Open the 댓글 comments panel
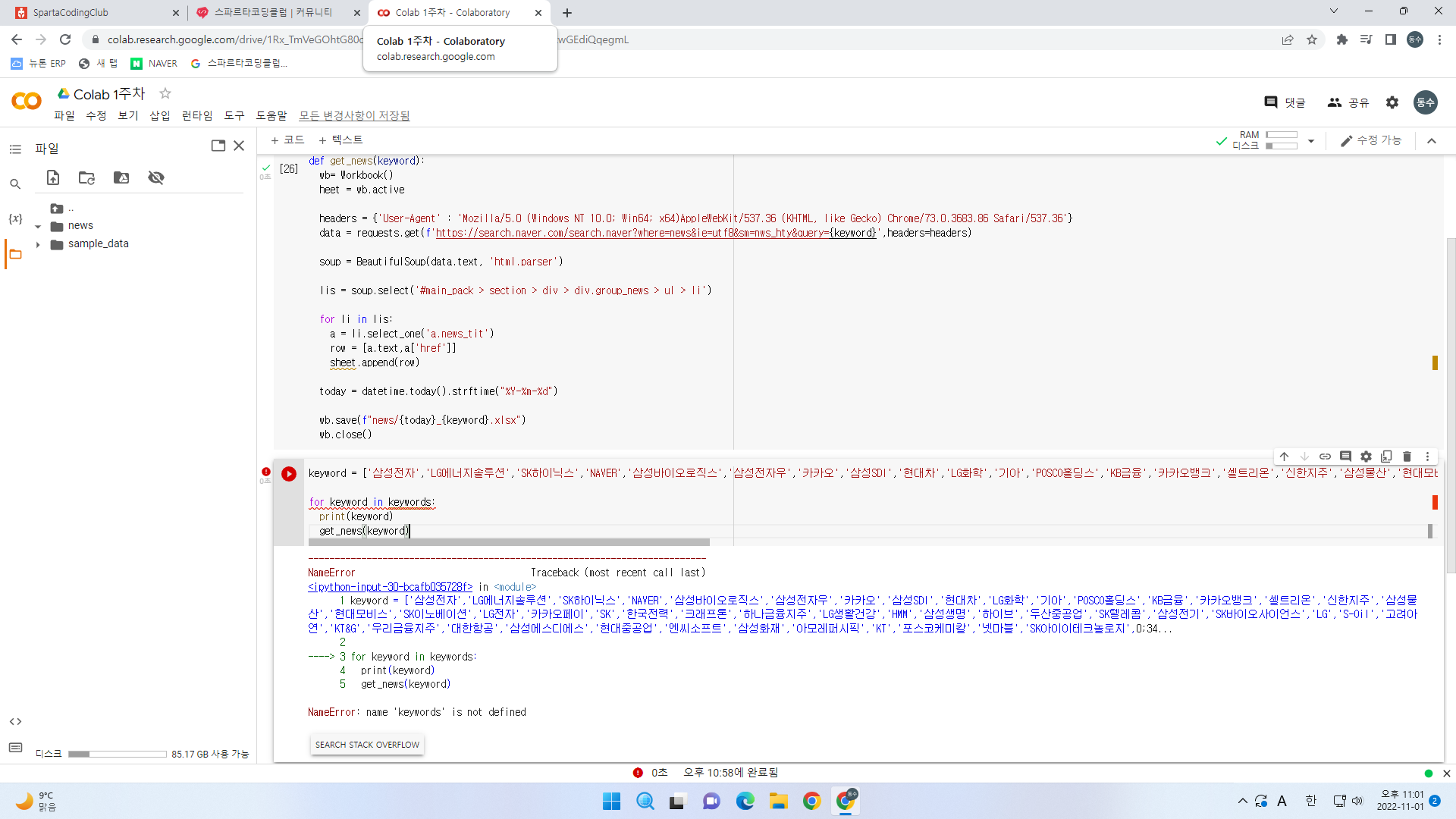Viewport: 1456px width, 819px height. click(x=1285, y=102)
